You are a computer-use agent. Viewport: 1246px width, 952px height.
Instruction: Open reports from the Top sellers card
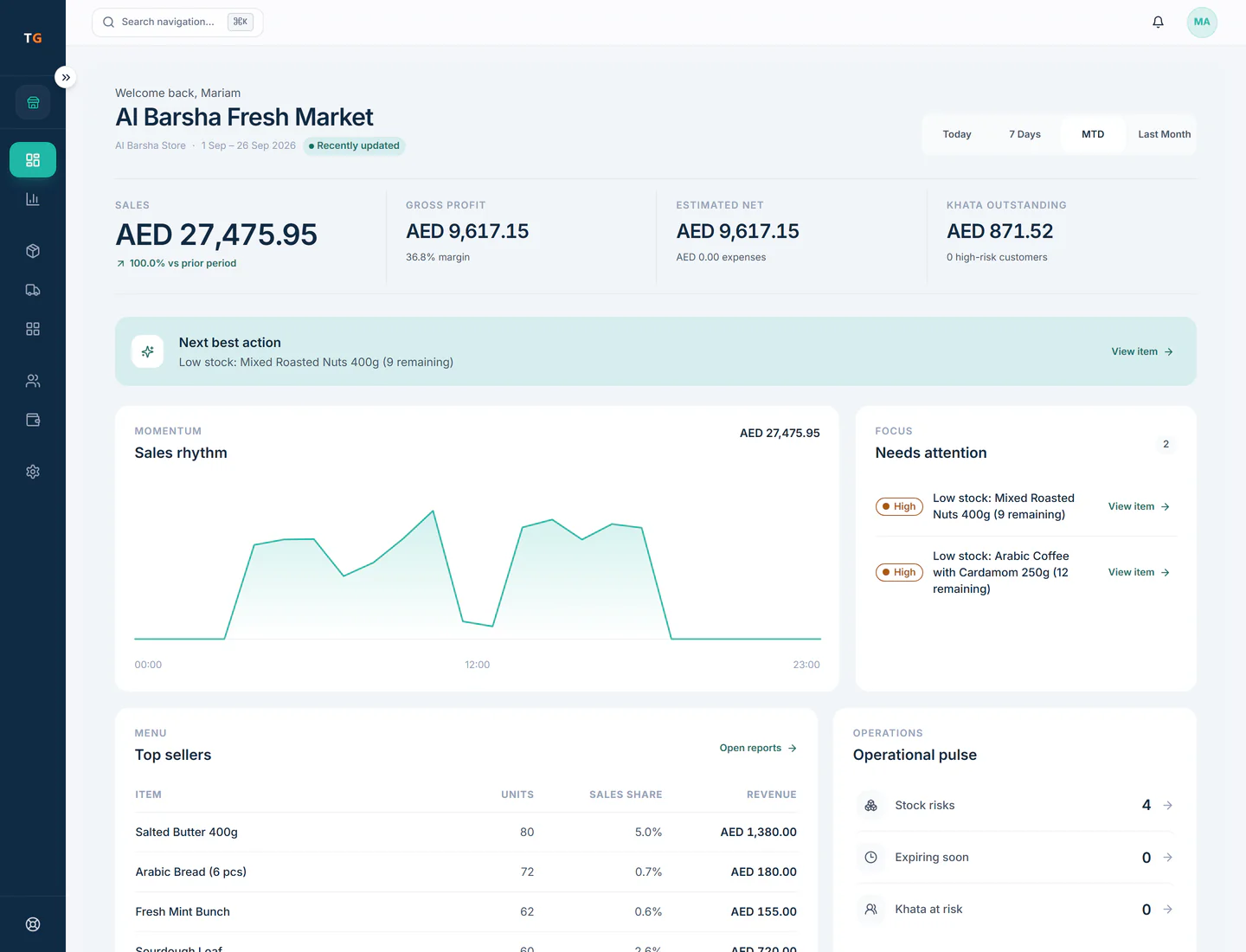pos(758,748)
